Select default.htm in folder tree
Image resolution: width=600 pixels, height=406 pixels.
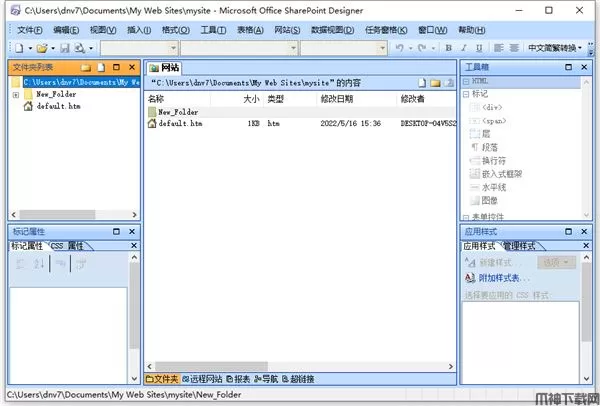coord(58,106)
